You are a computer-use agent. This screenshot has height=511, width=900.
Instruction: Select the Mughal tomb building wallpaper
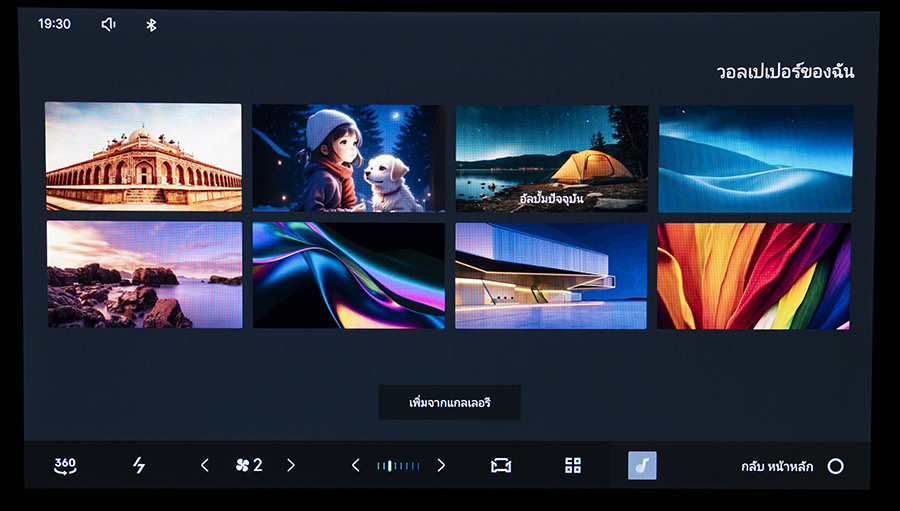tap(143, 157)
